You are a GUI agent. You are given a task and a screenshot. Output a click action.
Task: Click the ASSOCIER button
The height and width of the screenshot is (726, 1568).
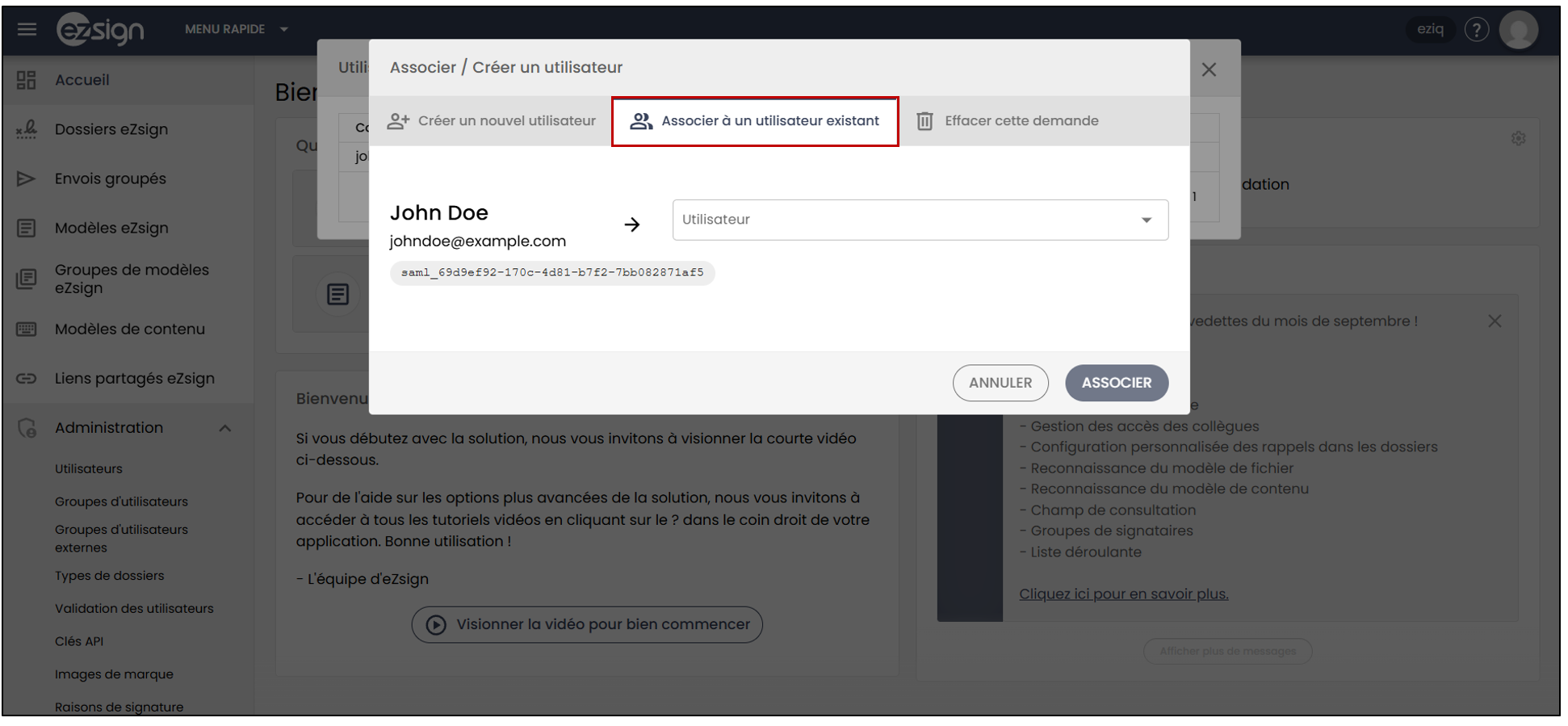pyautogui.click(x=1116, y=383)
